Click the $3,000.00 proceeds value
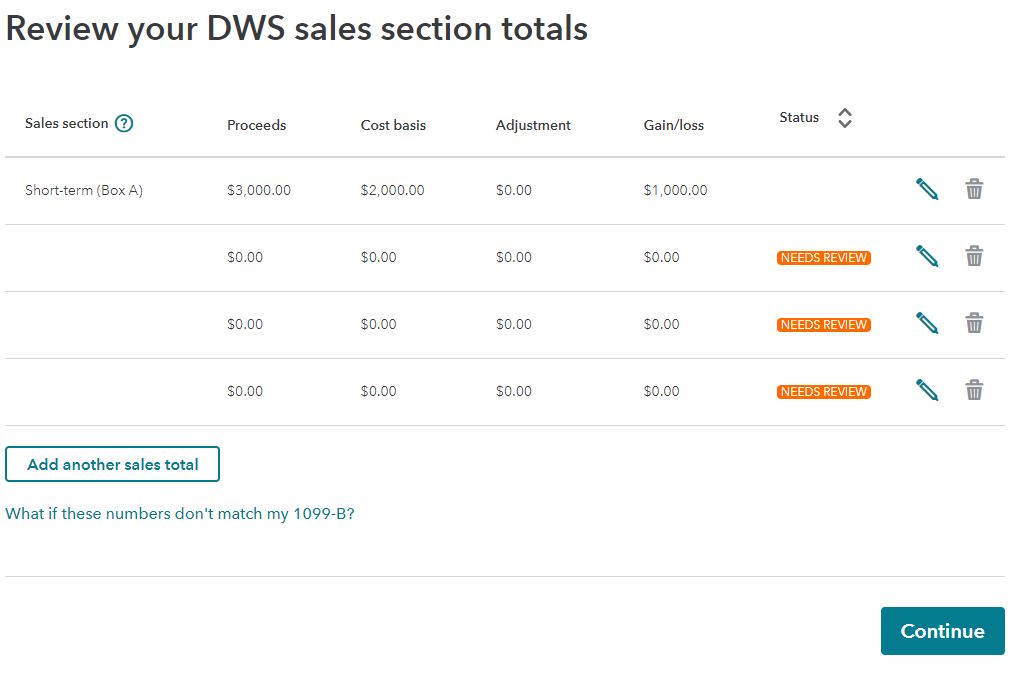This screenshot has height=677, width=1023. click(259, 190)
